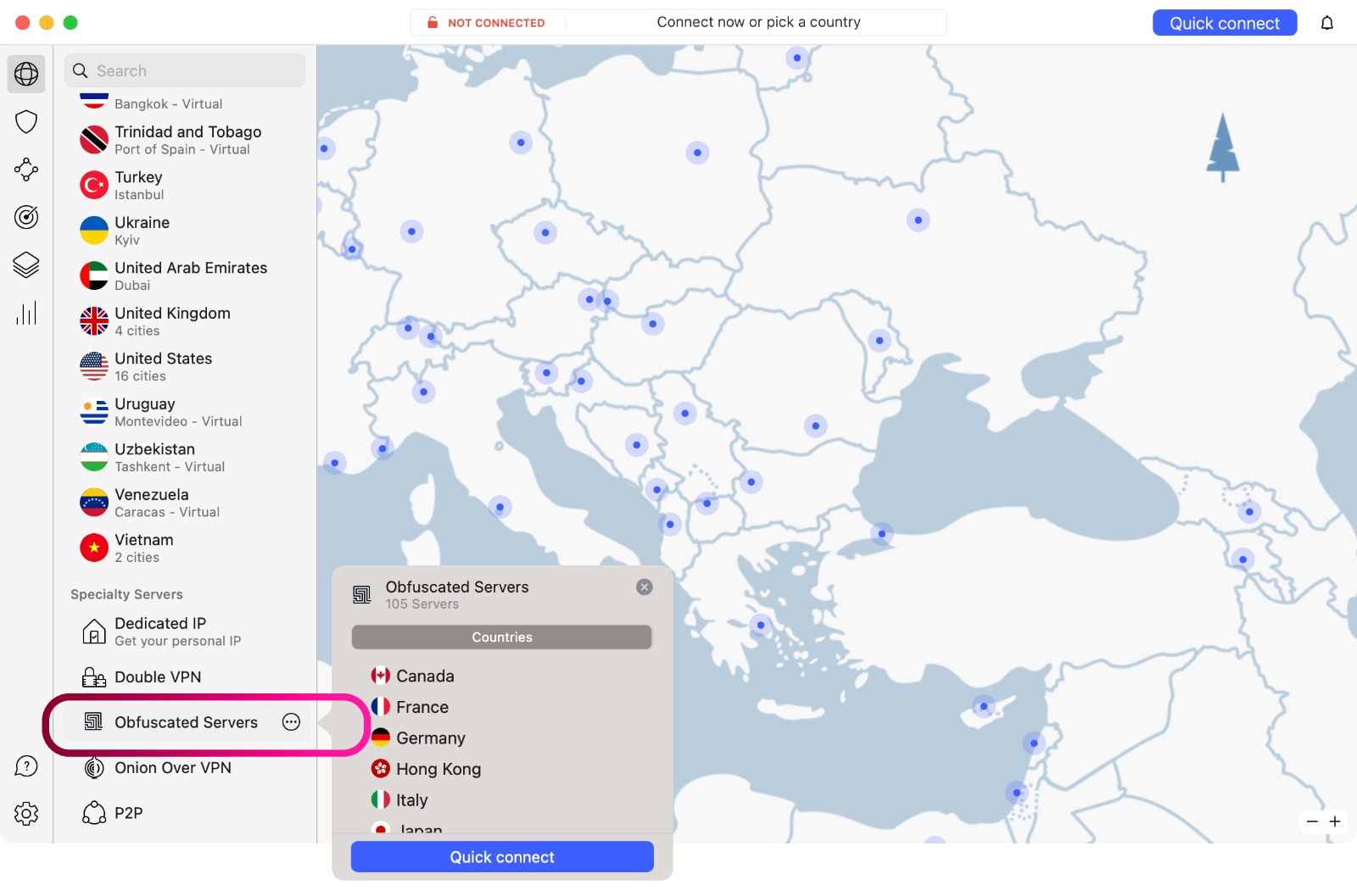
Task: Click the Specialty Servers section heading
Action: click(126, 594)
